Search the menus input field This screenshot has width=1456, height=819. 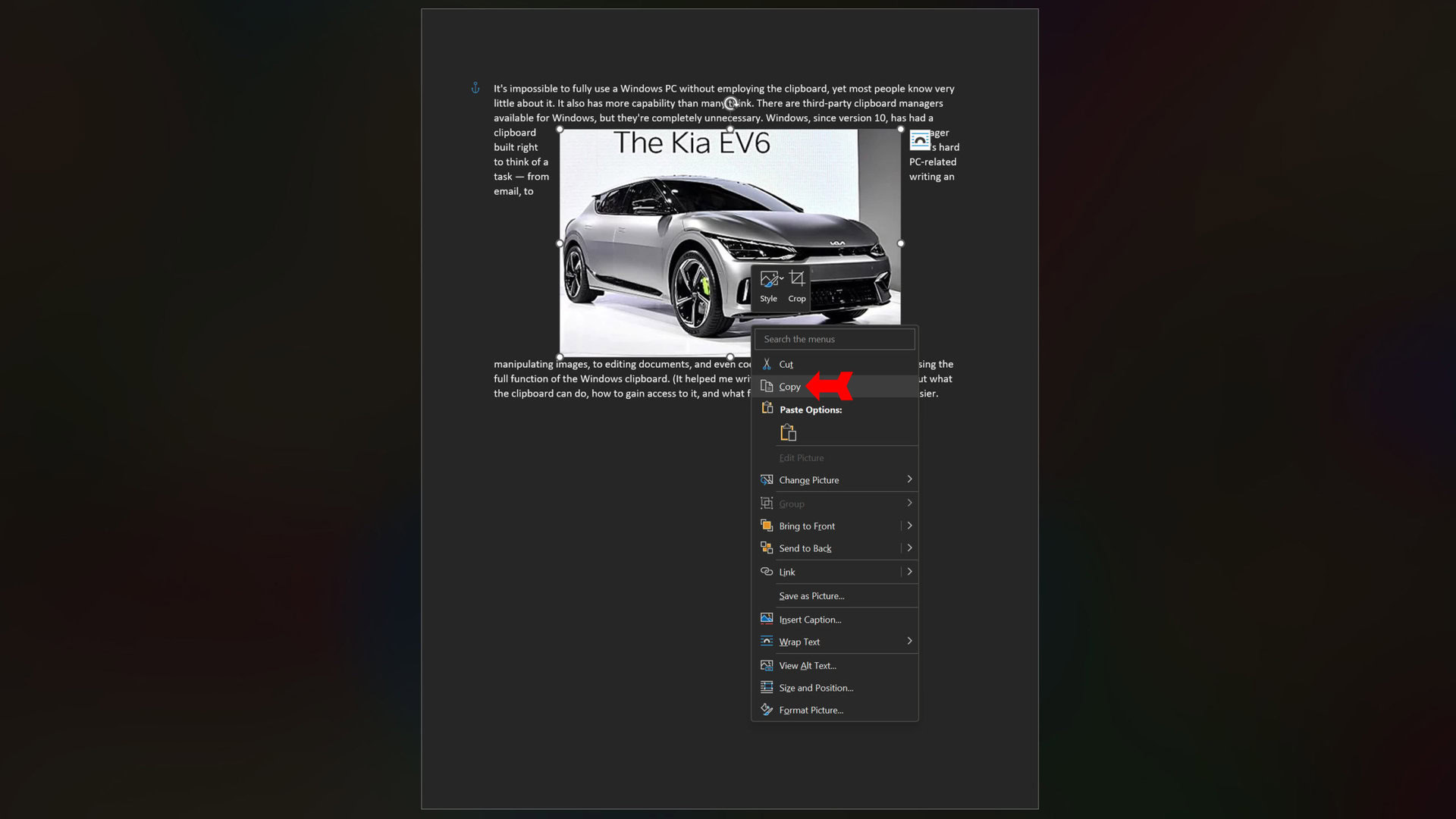[835, 339]
